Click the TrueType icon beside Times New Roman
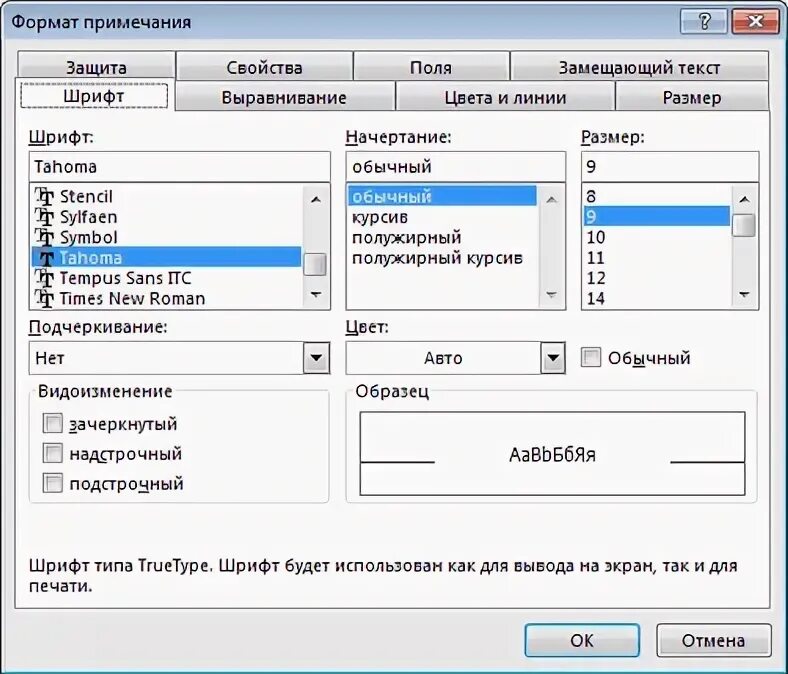This screenshot has width=788, height=674. click(x=45, y=298)
